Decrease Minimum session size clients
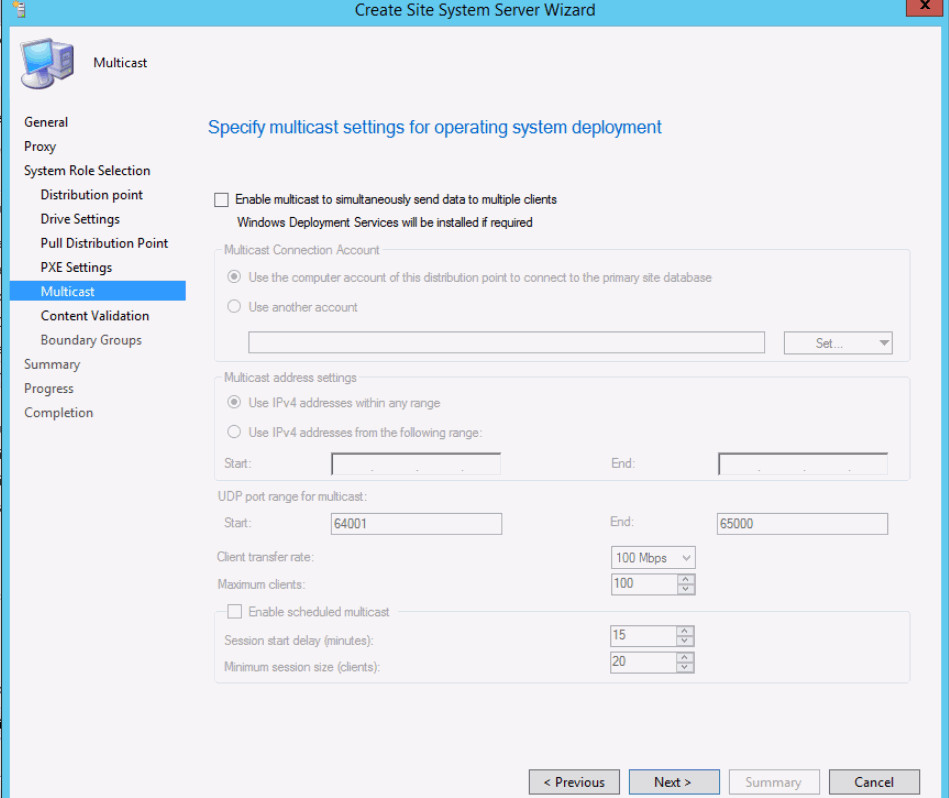This screenshot has width=949, height=798. 685,667
